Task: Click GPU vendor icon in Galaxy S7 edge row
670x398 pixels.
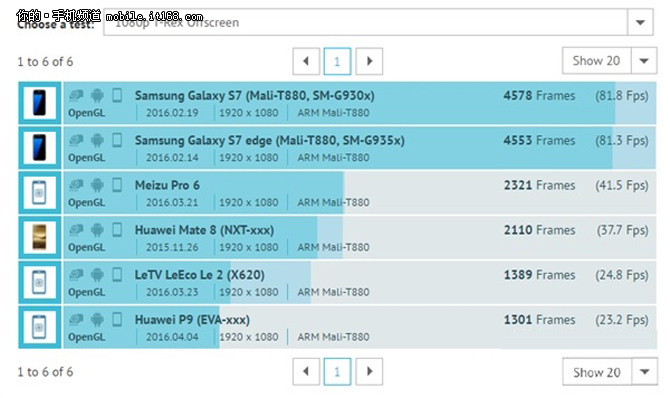Action: click(x=76, y=140)
